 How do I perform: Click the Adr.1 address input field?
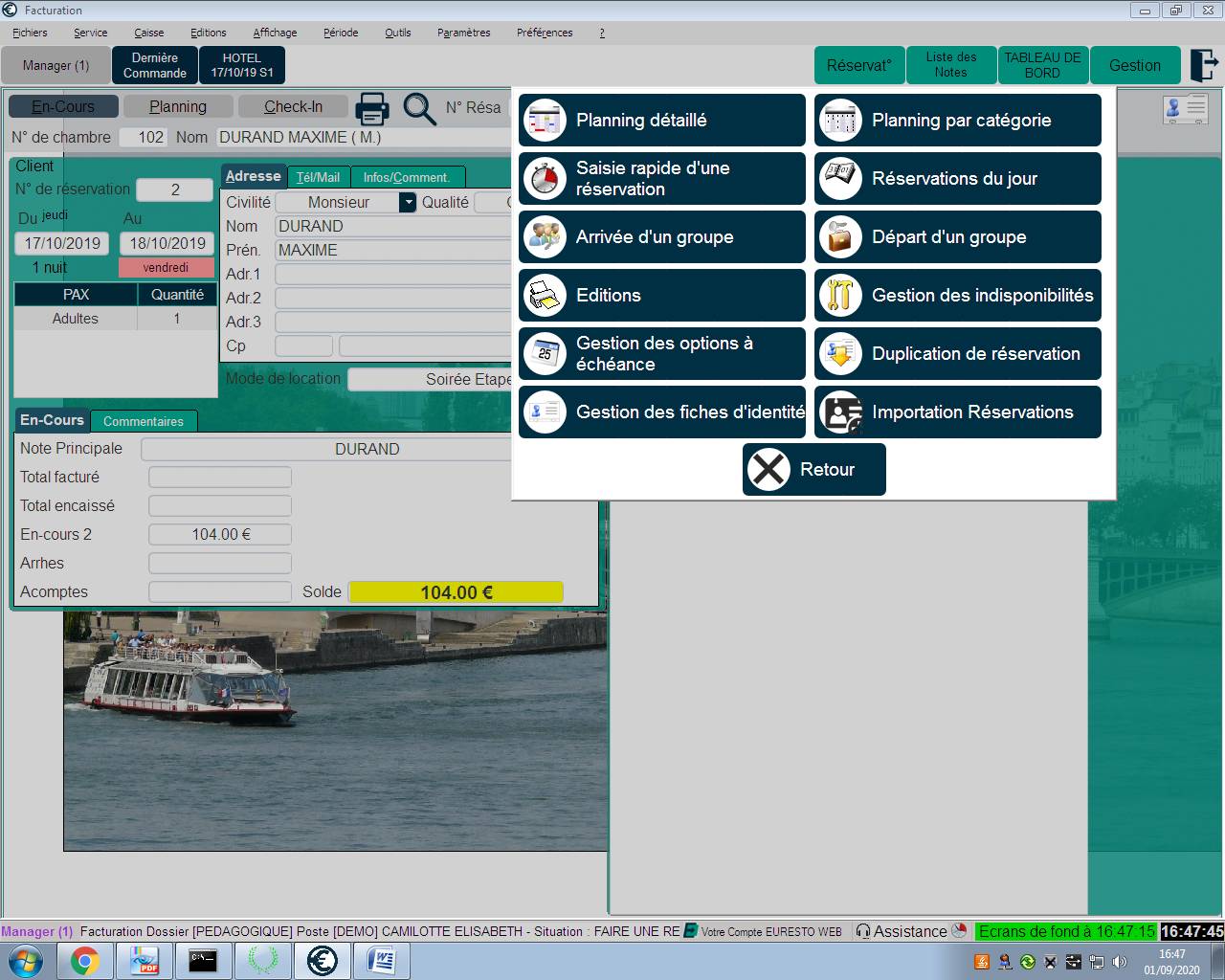(393, 275)
